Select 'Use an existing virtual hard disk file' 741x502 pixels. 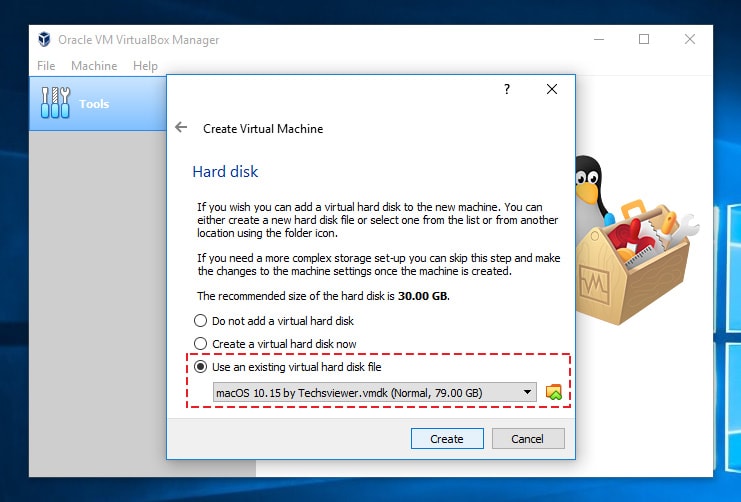202,367
